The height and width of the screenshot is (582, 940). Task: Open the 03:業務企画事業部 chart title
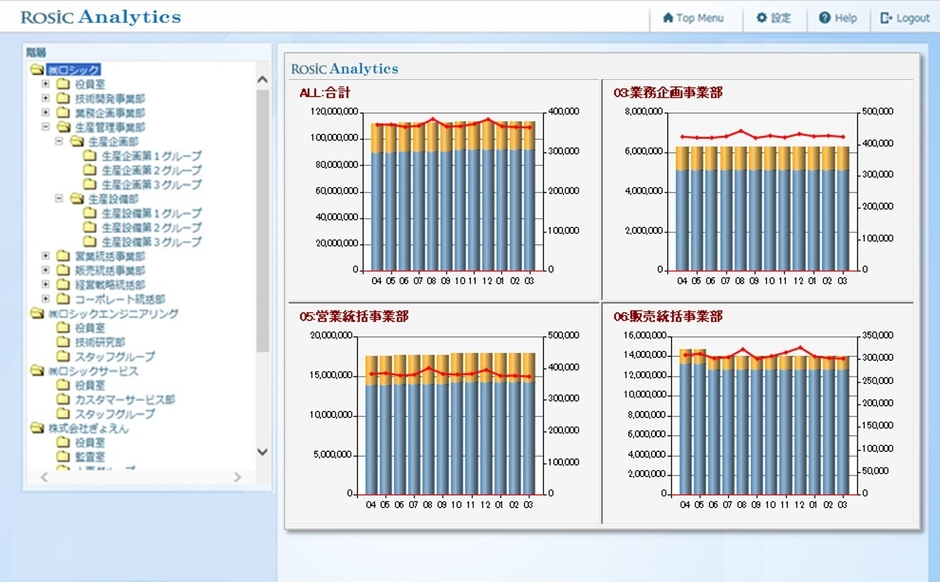point(667,93)
